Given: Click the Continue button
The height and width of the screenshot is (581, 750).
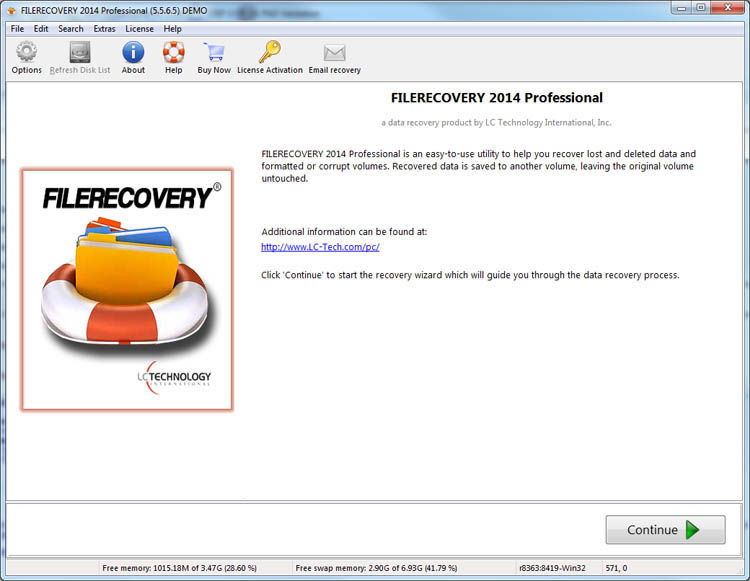Looking at the screenshot, I should pos(665,529).
